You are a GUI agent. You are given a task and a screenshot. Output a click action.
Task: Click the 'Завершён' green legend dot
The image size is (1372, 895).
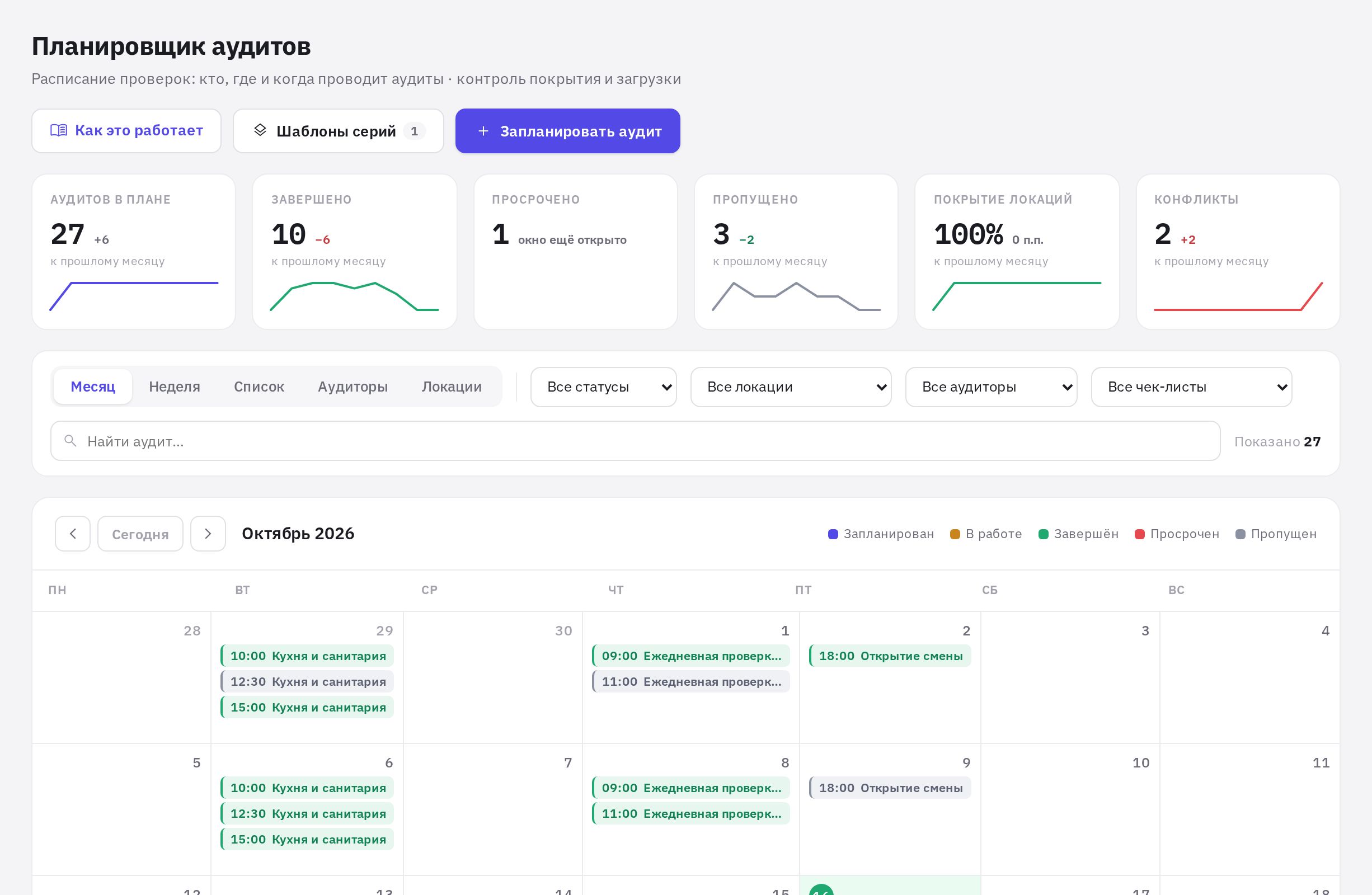pyautogui.click(x=1044, y=534)
